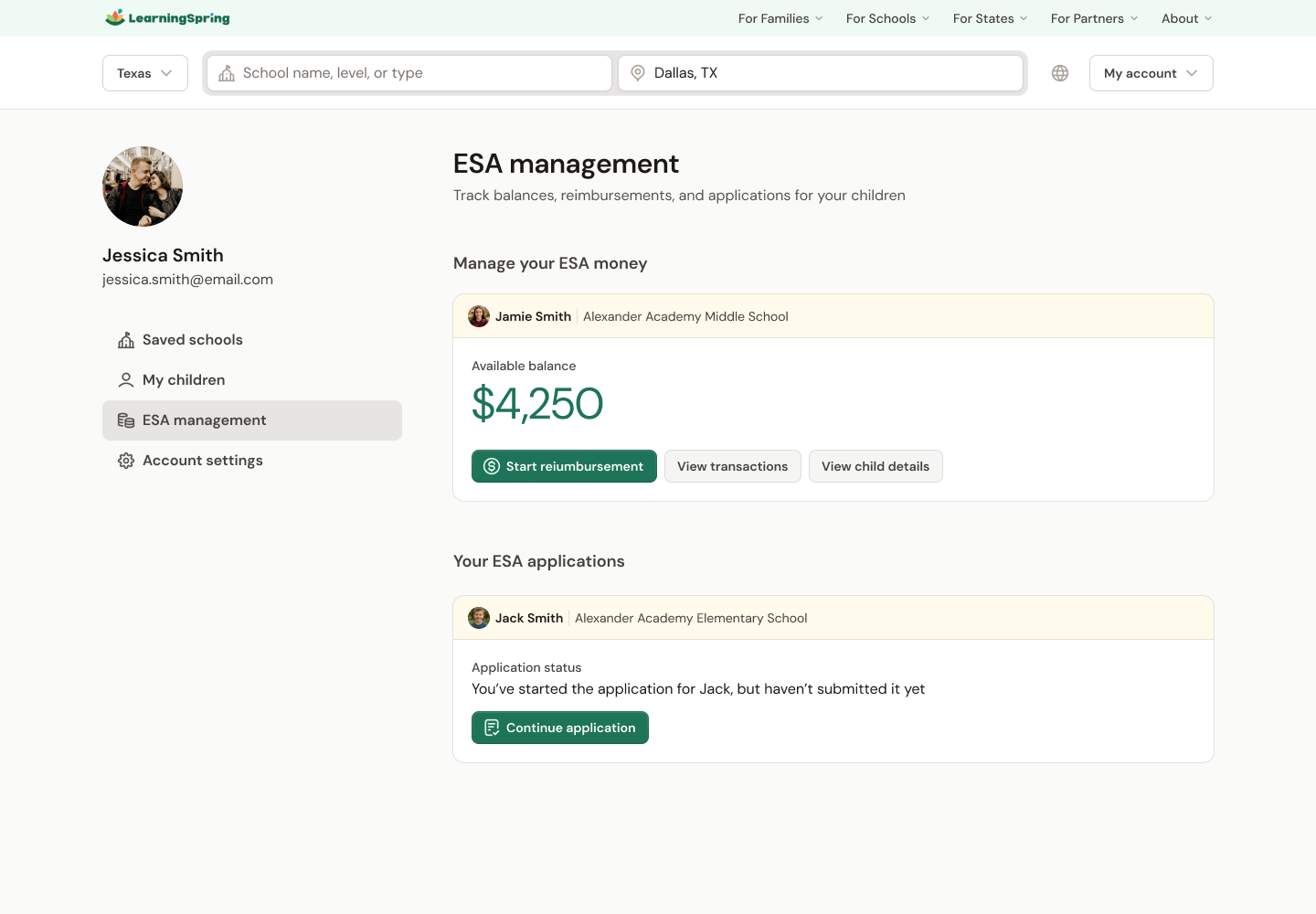Image resolution: width=1316 pixels, height=914 pixels.
Task: Click the location pin icon
Action: tap(638, 73)
